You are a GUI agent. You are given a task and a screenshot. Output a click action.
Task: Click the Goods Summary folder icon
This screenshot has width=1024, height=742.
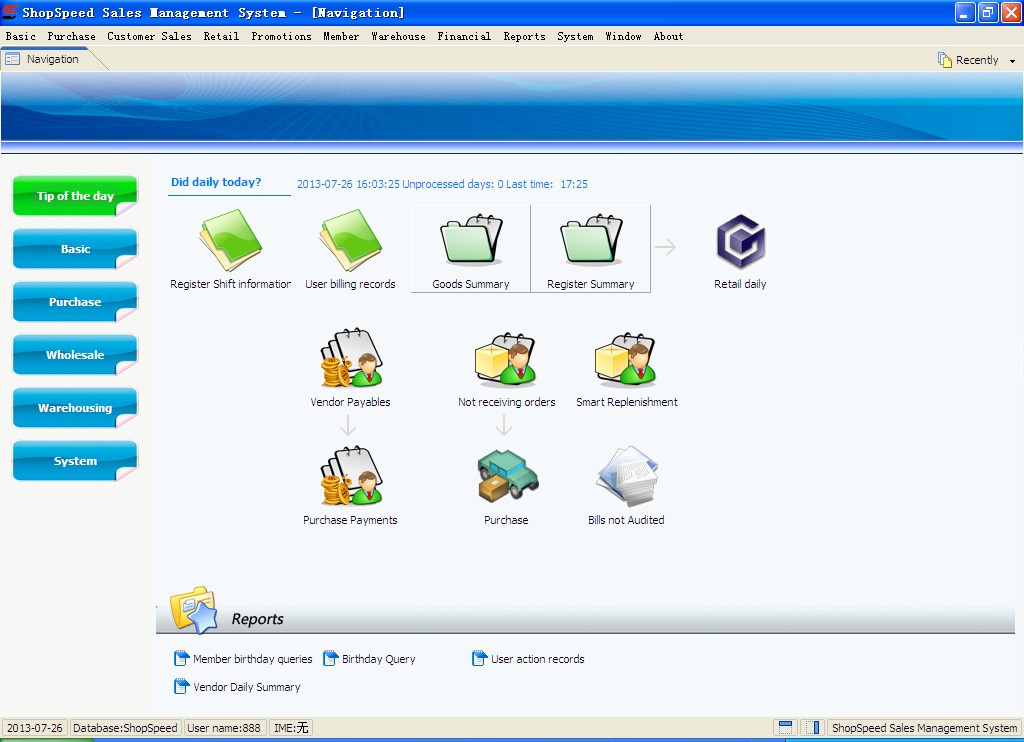point(471,242)
